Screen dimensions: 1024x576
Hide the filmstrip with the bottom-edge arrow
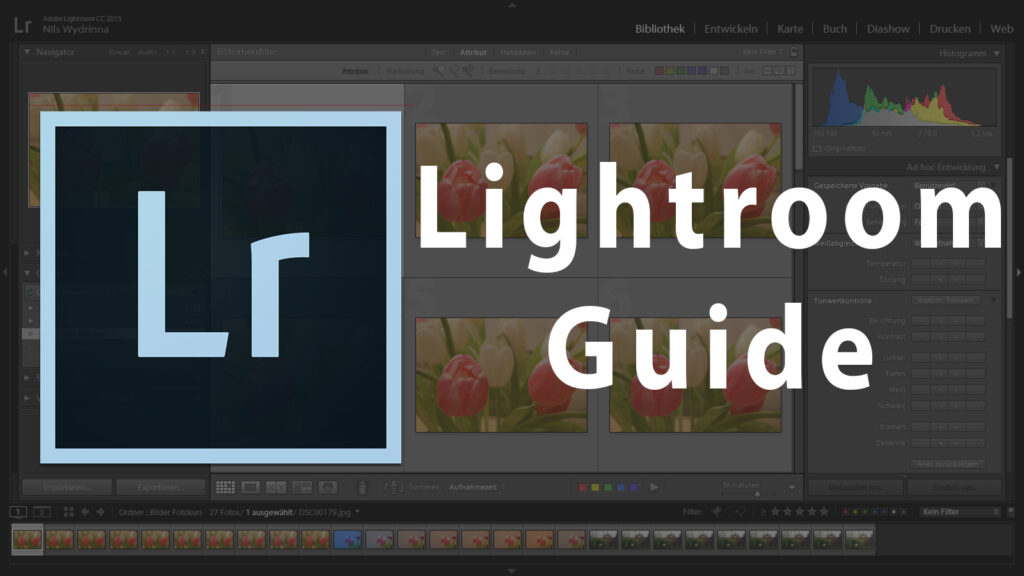pyautogui.click(x=512, y=571)
